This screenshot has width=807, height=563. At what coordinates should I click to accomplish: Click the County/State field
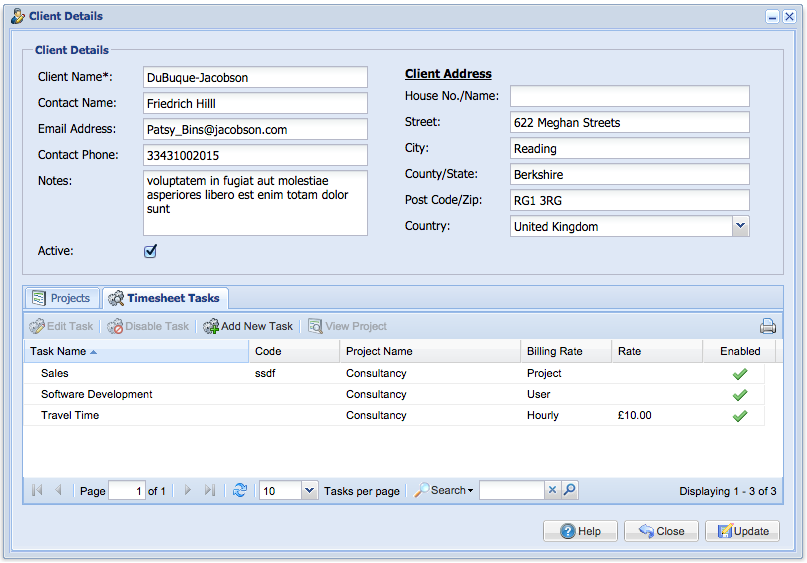pos(629,174)
